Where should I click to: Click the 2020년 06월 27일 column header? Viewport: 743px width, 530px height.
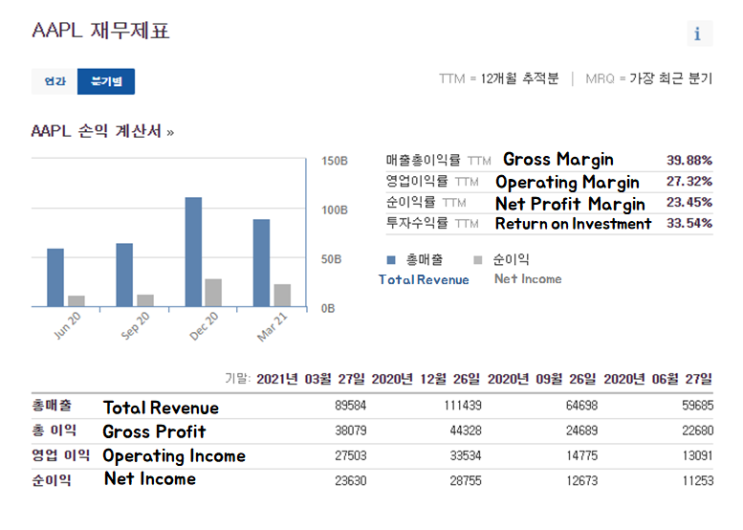point(658,379)
